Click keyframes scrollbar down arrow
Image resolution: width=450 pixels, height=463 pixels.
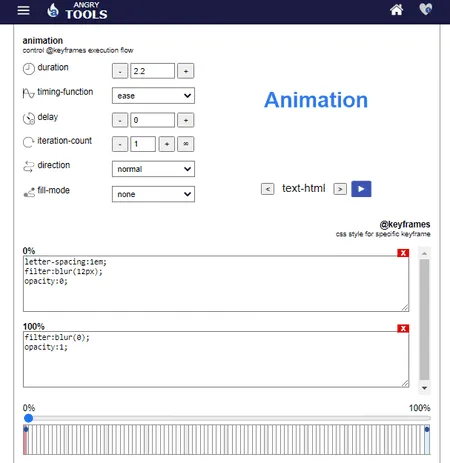coord(424,388)
